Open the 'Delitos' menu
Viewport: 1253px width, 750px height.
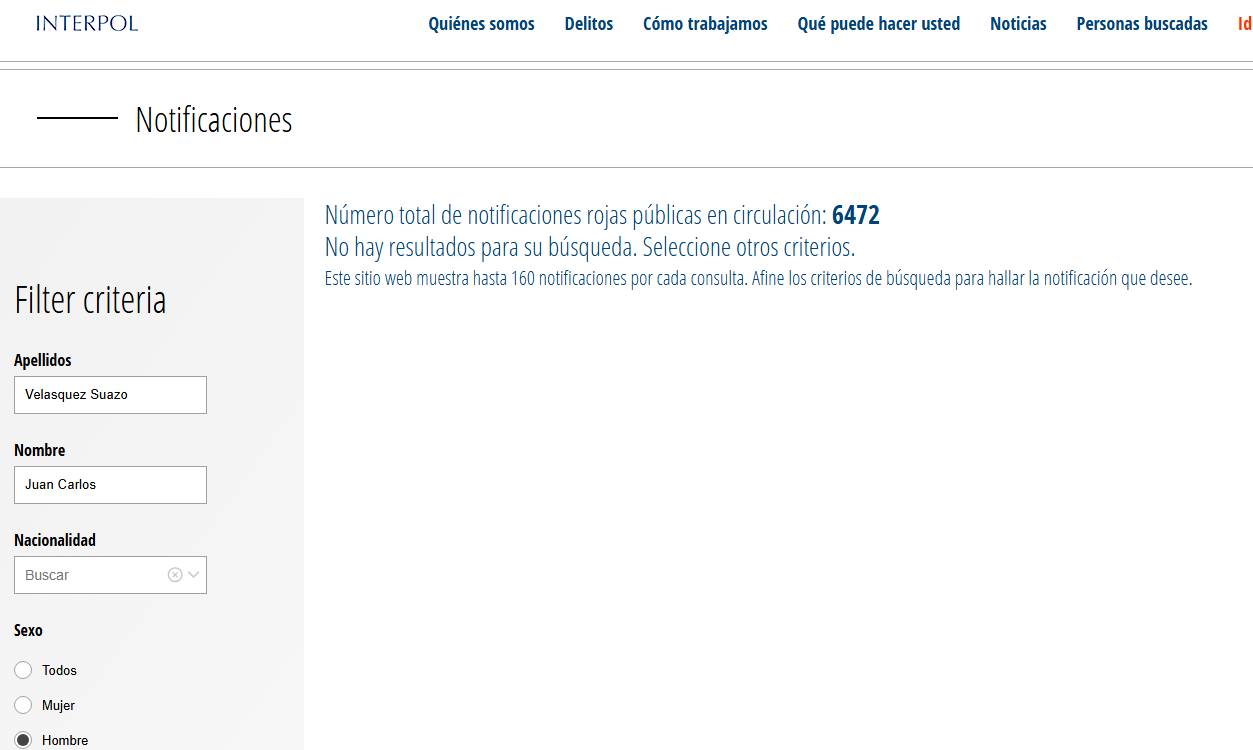pyautogui.click(x=588, y=24)
